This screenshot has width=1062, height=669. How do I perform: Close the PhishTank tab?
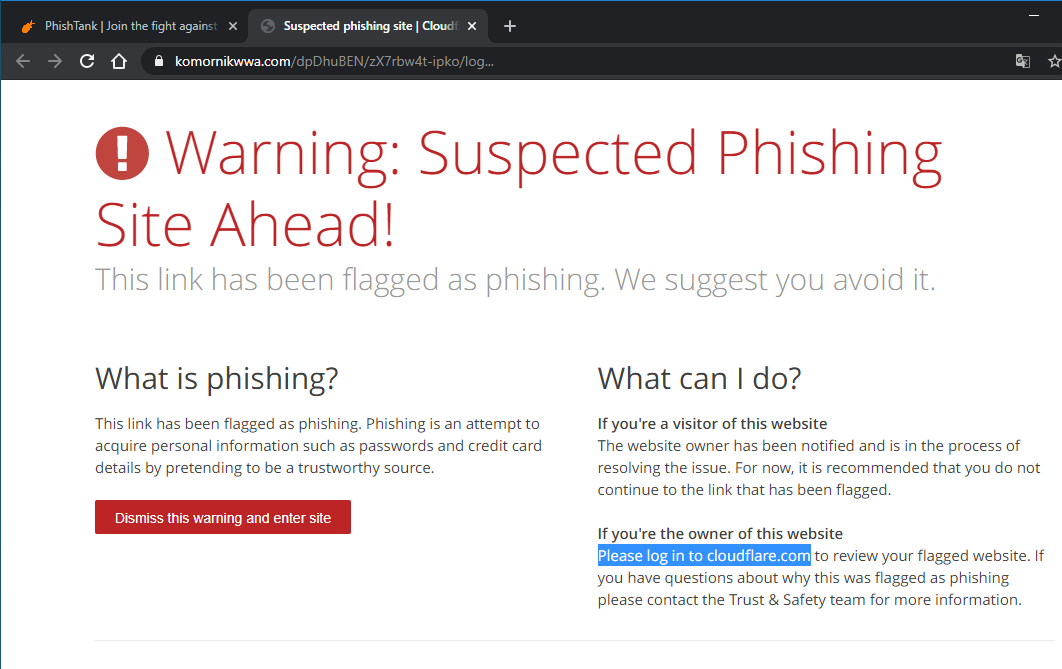point(233,26)
